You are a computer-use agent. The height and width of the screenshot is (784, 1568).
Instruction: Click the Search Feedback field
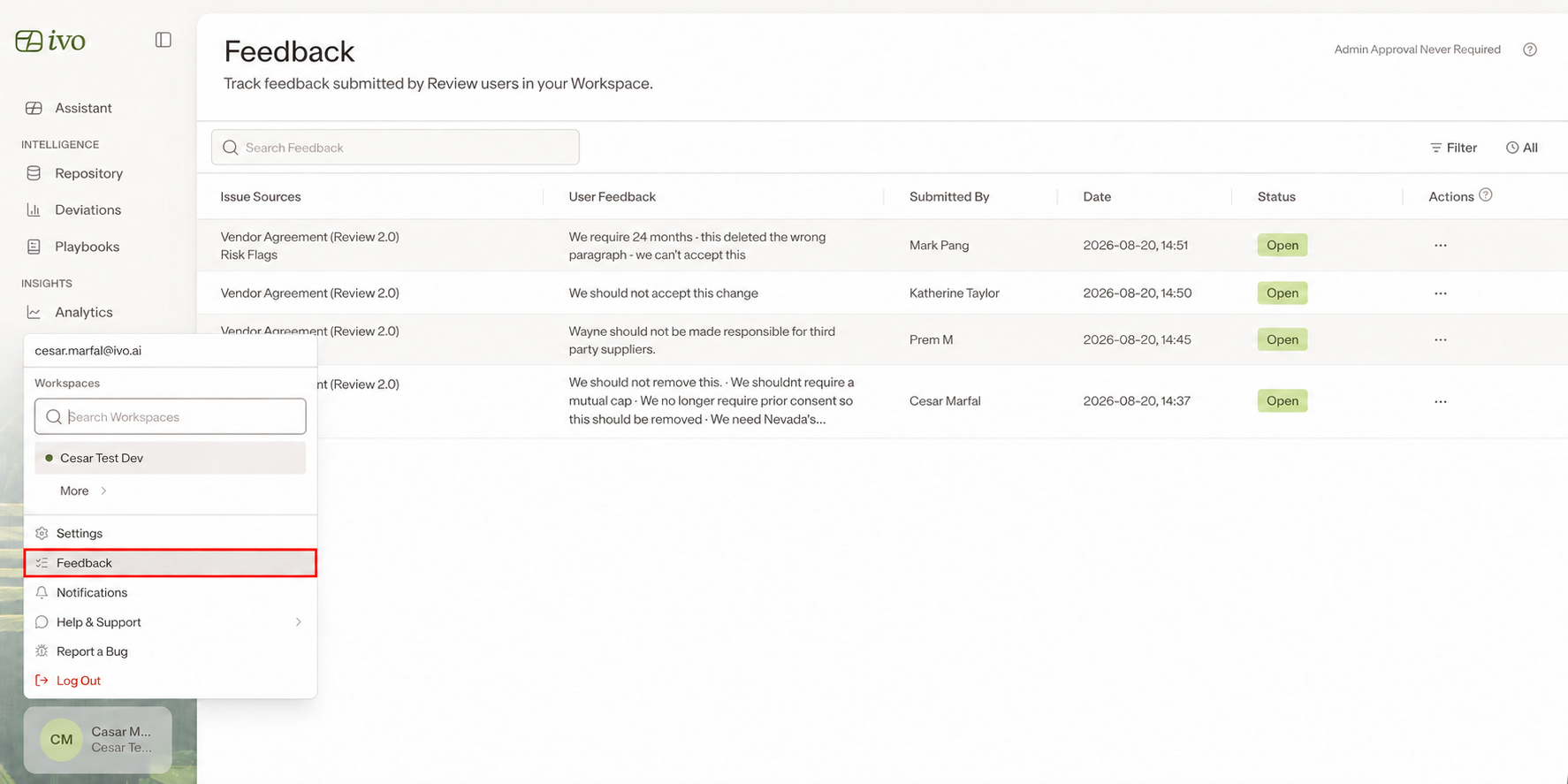(395, 148)
